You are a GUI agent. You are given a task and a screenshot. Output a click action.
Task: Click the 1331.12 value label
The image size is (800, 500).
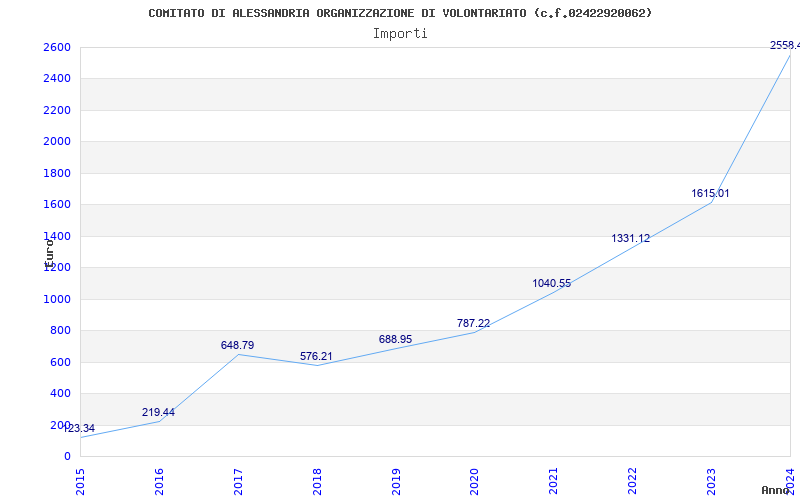click(x=630, y=238)
